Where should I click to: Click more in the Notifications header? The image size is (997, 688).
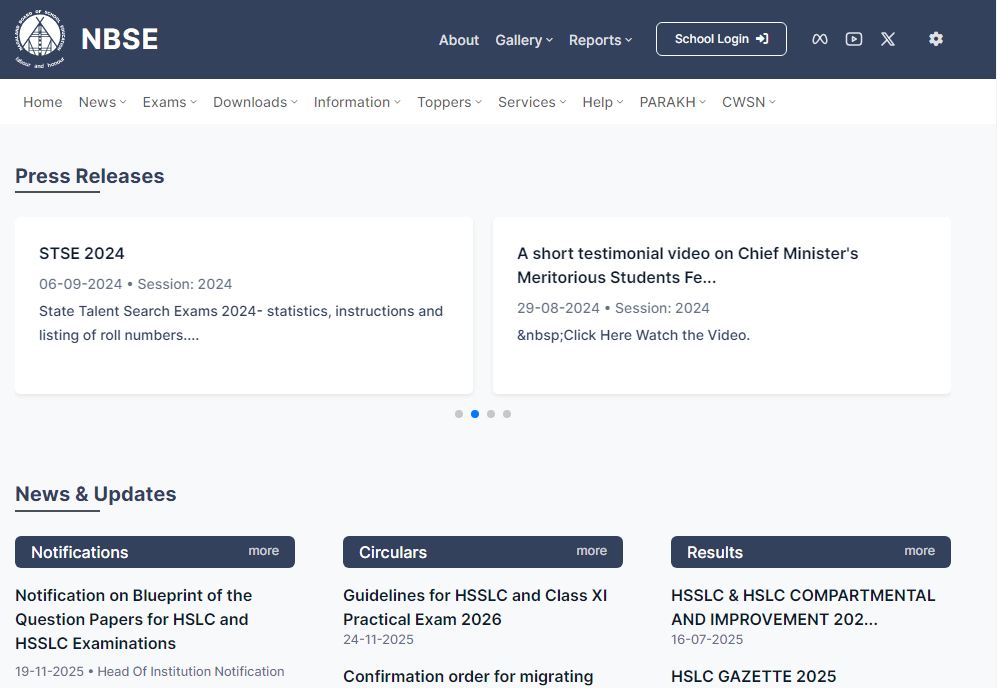[264, 551]
